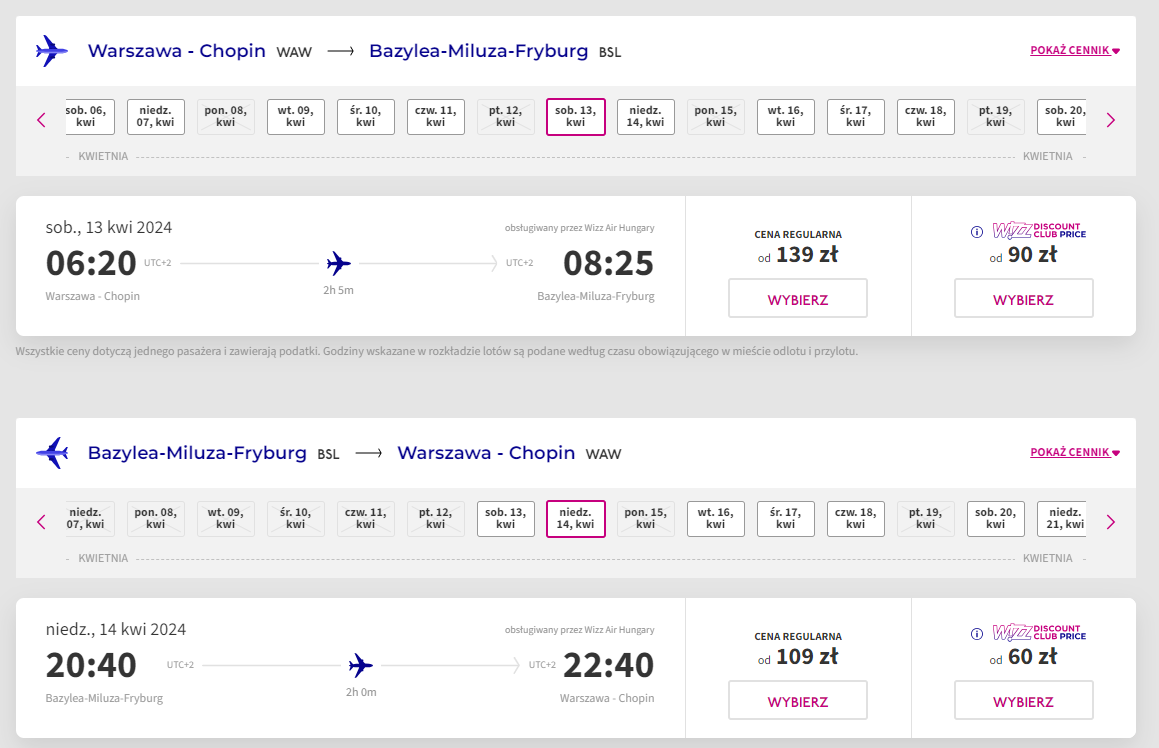Image resolution: width=1159 pixels, height=748 pixels.
Task: Choose Wizz Discount Club 60 zł with WYBIERZ
Action: [x=1024, y=701]
